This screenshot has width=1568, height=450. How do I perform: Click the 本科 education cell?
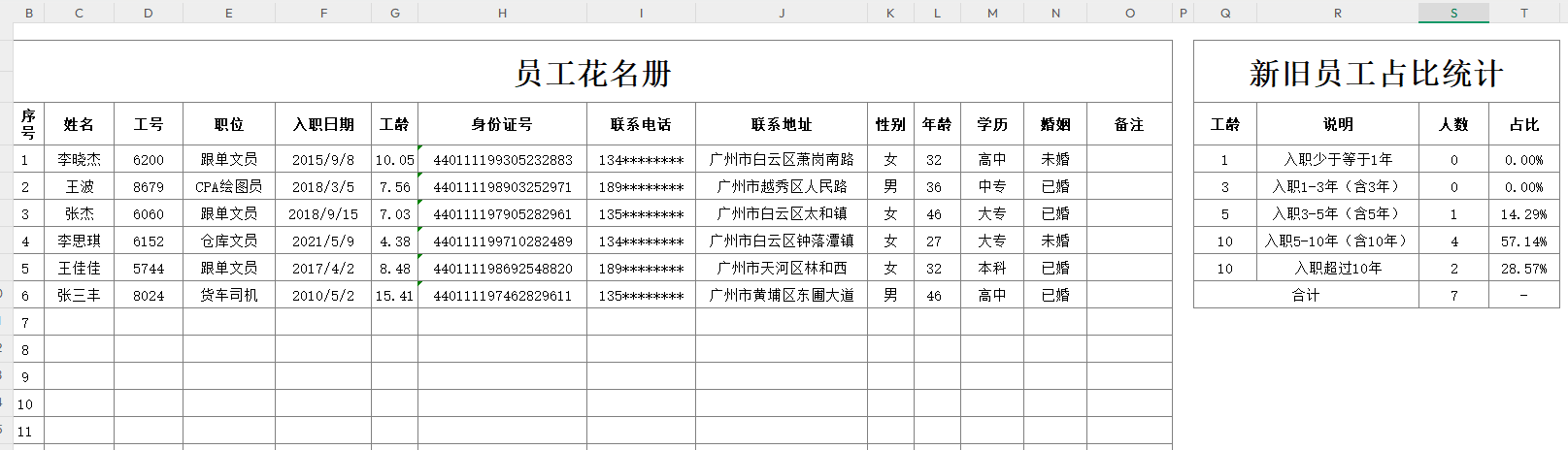tap(991, 268)
